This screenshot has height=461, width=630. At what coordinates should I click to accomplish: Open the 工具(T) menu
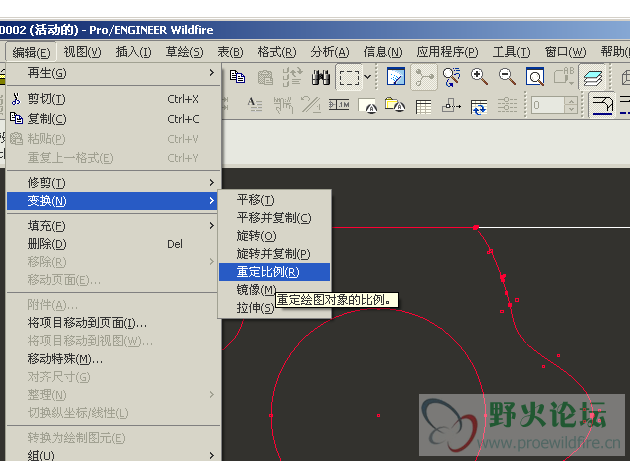click(x=511, y=52)
